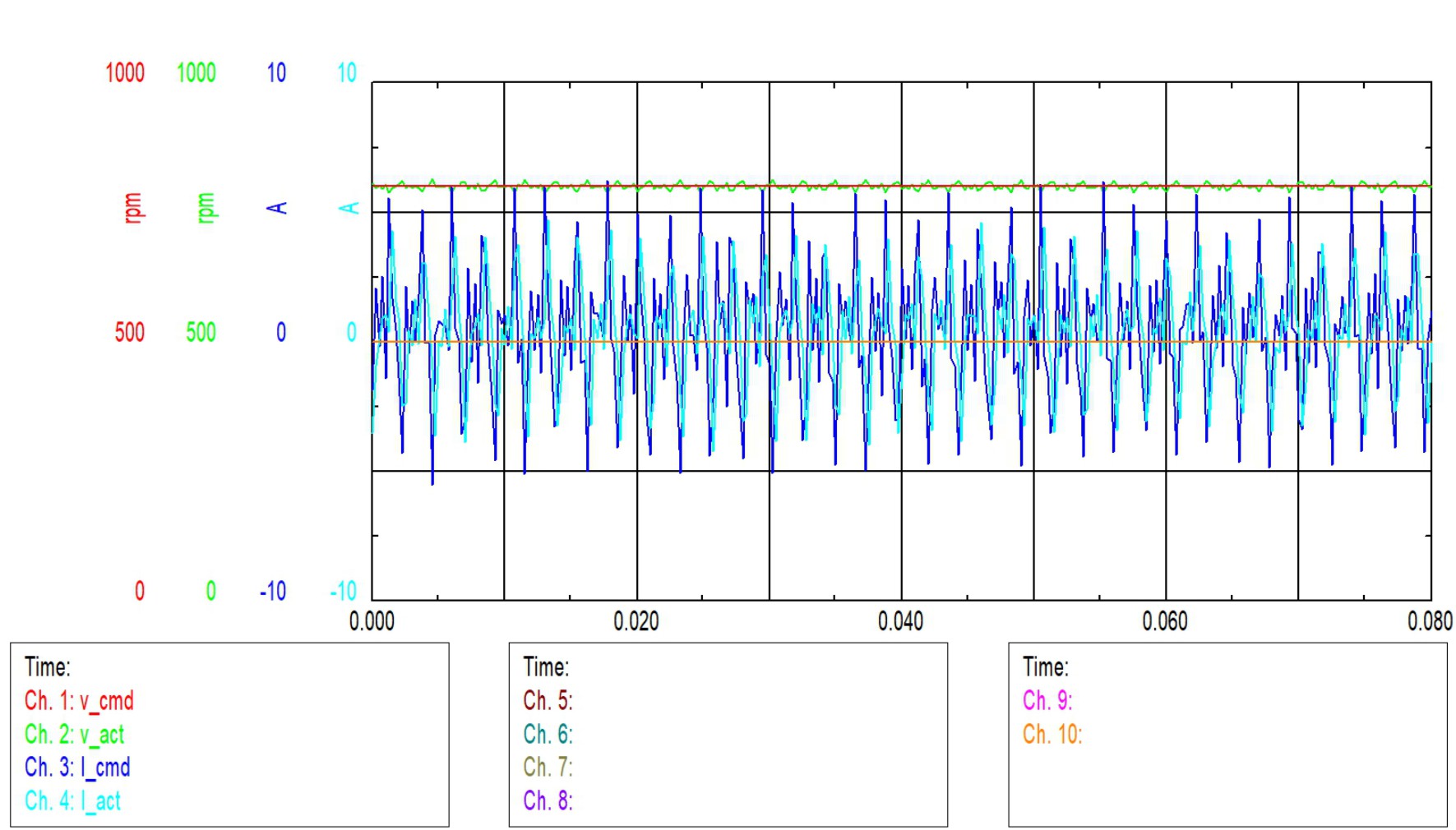Screen dimensions: 1456x830
Task: Select the 0.080 time axis end label
Action: click(1429, 621)
